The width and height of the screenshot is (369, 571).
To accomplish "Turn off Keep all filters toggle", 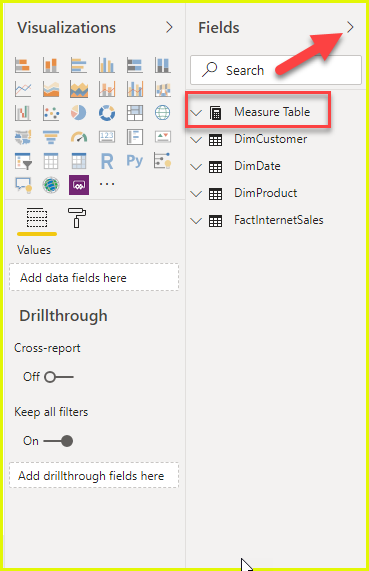I will tap(58, 441).
